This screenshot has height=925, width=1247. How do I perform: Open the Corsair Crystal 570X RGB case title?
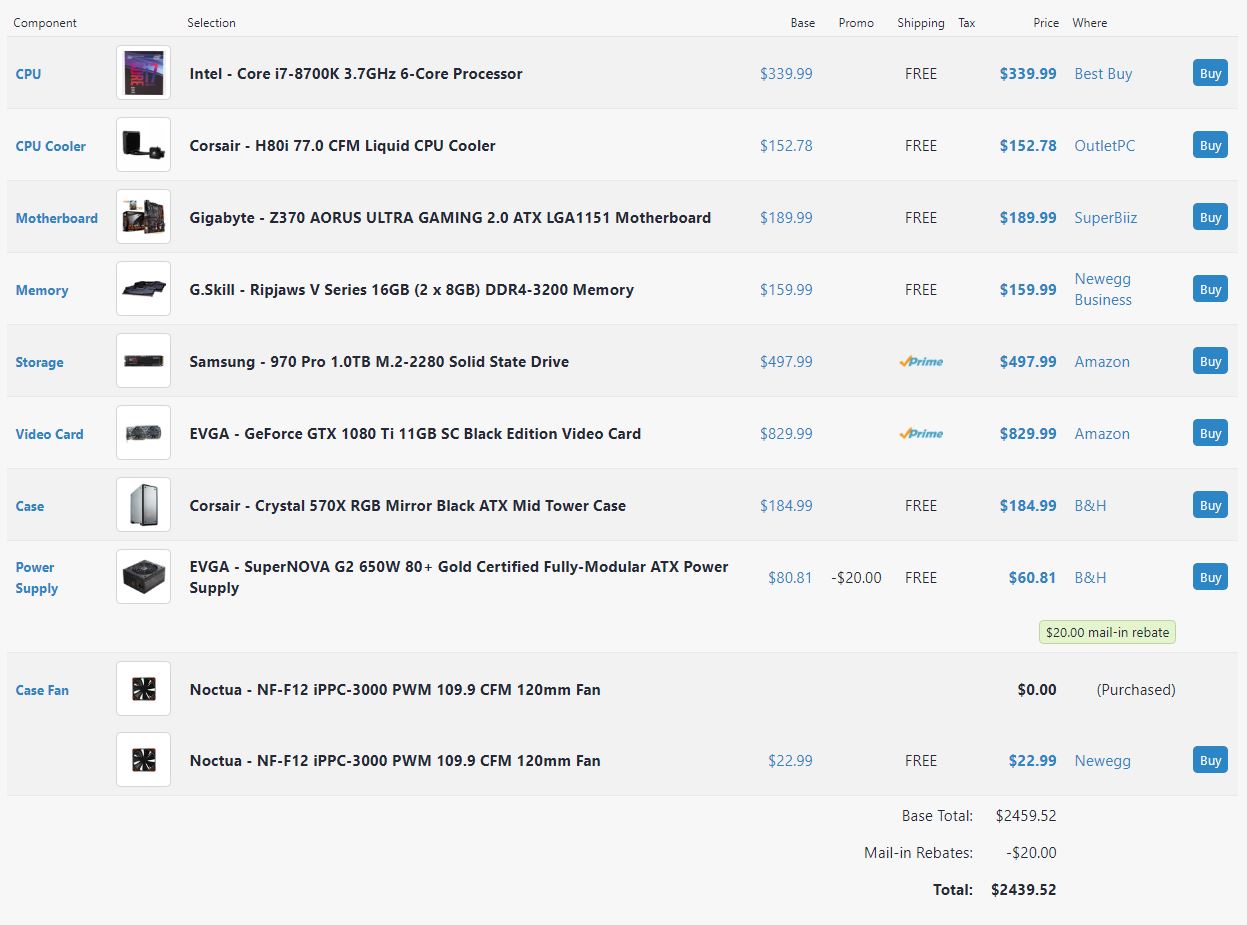[408, 505]
